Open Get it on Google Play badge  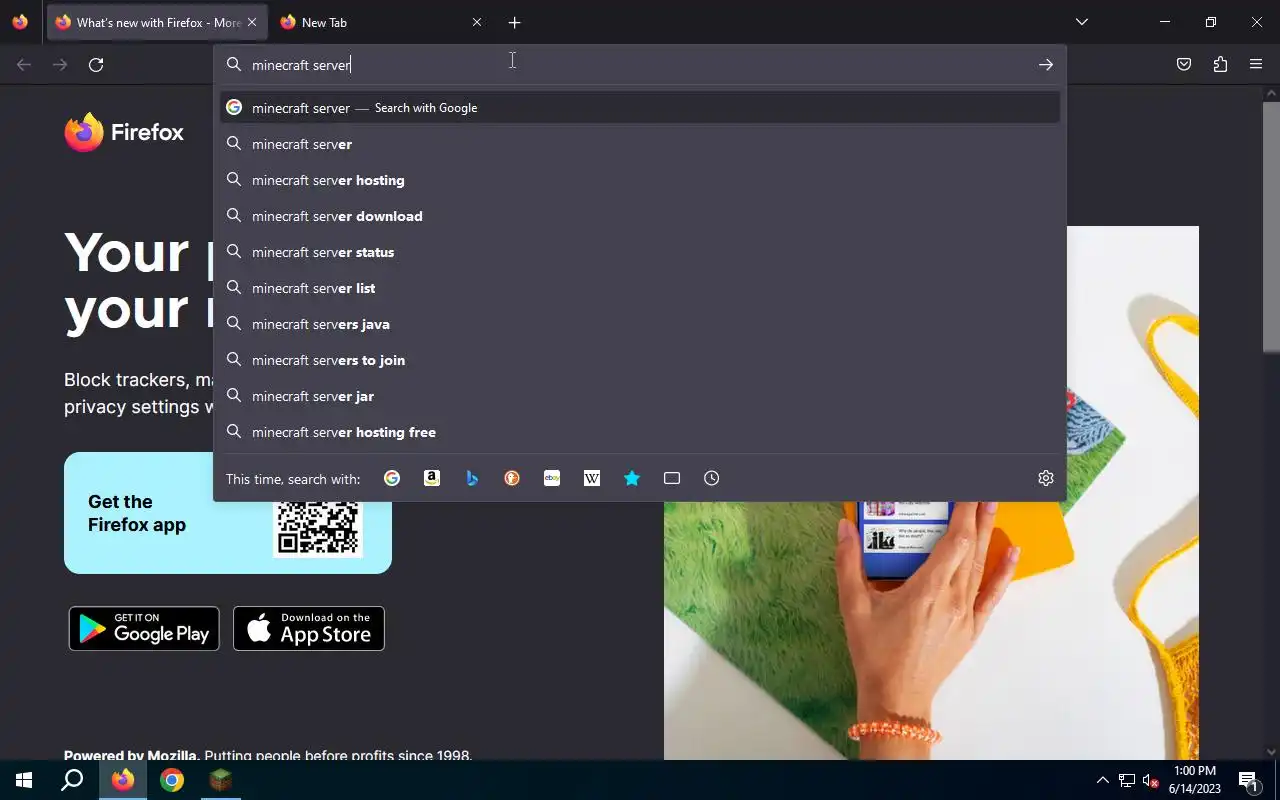coord(144,629)
